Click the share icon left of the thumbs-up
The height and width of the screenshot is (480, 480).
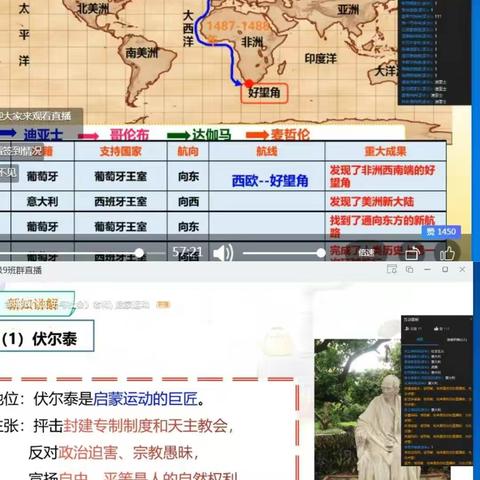tap(413, 254)
